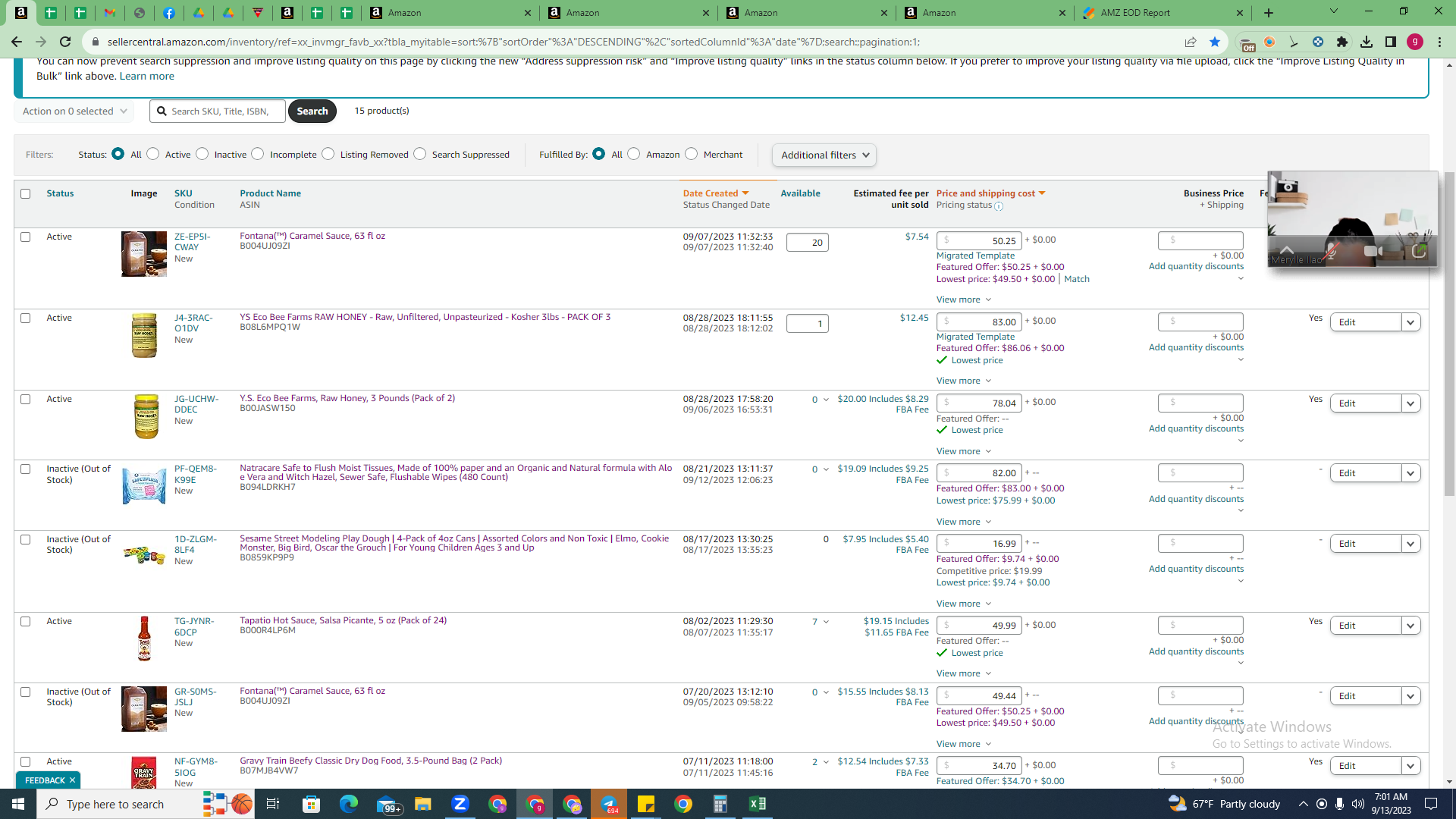
Task: Switch to the Facebook pinned tab
Action: click(x=169, y=13)
